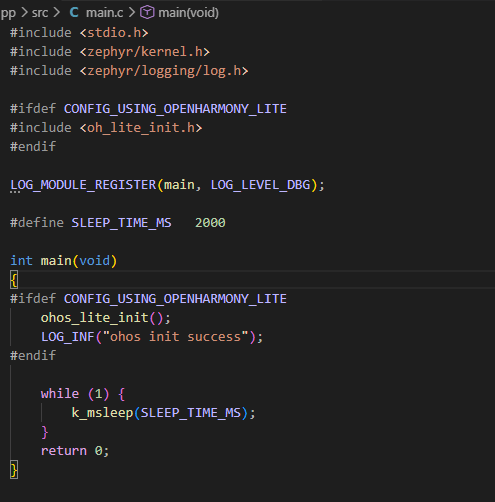Click "ohos init success" string literal
Image resolution: width=495 pixels, height=502 pixels.
click(x=175, y=337)
